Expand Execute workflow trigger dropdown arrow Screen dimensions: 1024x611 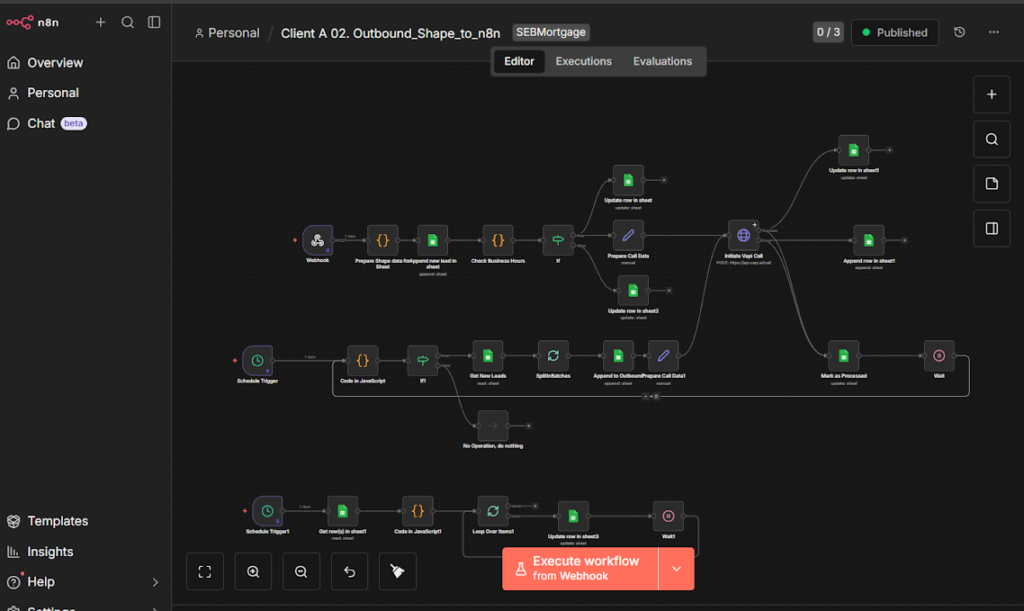point(676,569)
